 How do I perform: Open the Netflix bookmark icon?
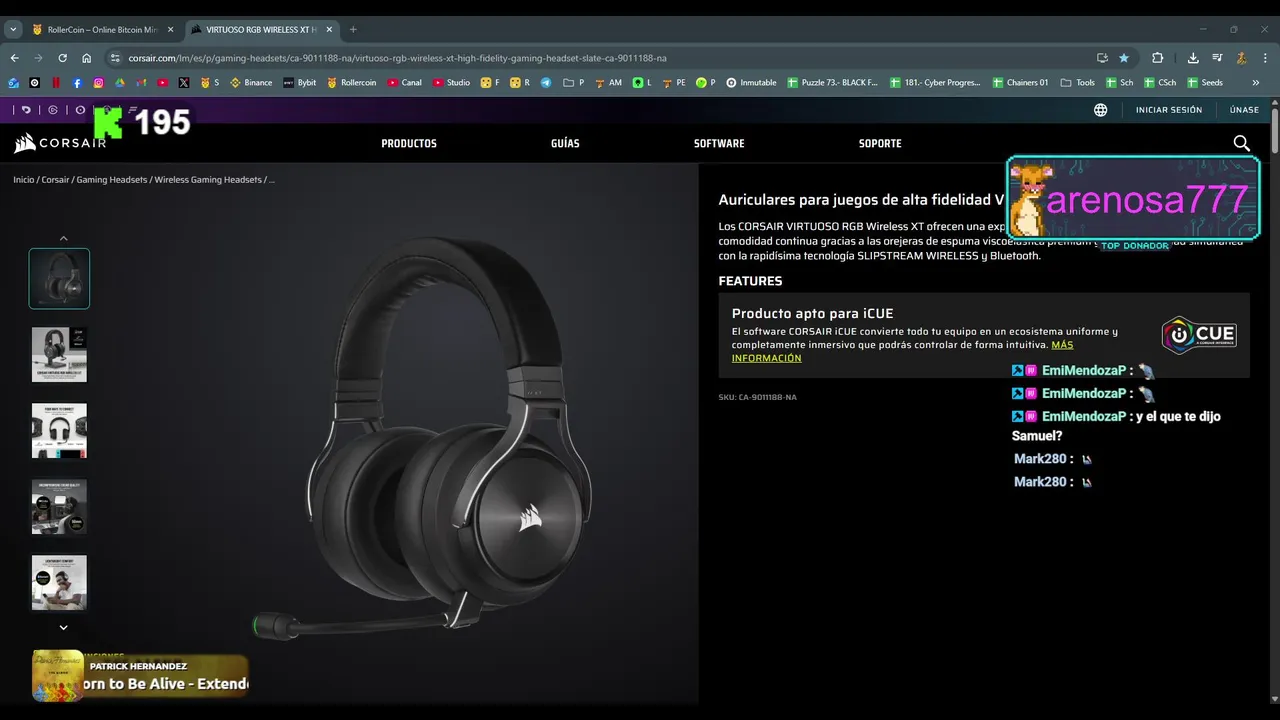(x=56, y=83)
